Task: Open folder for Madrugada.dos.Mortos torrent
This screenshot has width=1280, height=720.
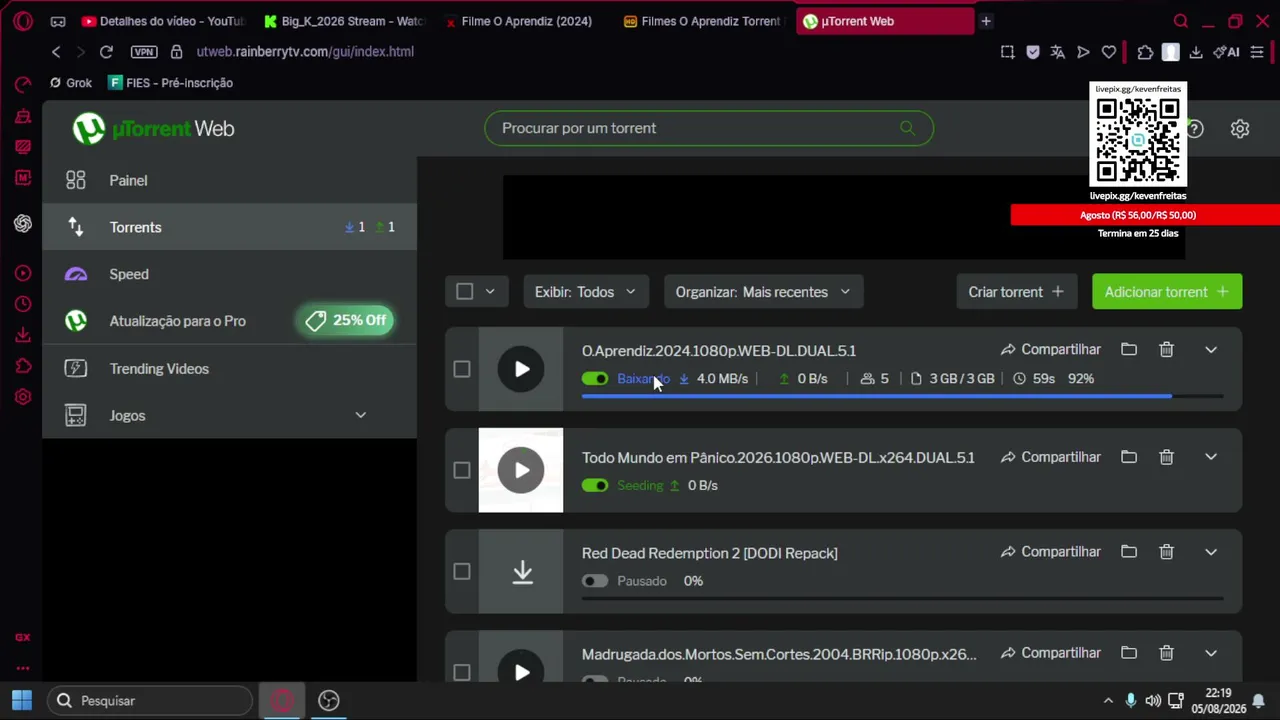Action: click(x=1129, y=653)
